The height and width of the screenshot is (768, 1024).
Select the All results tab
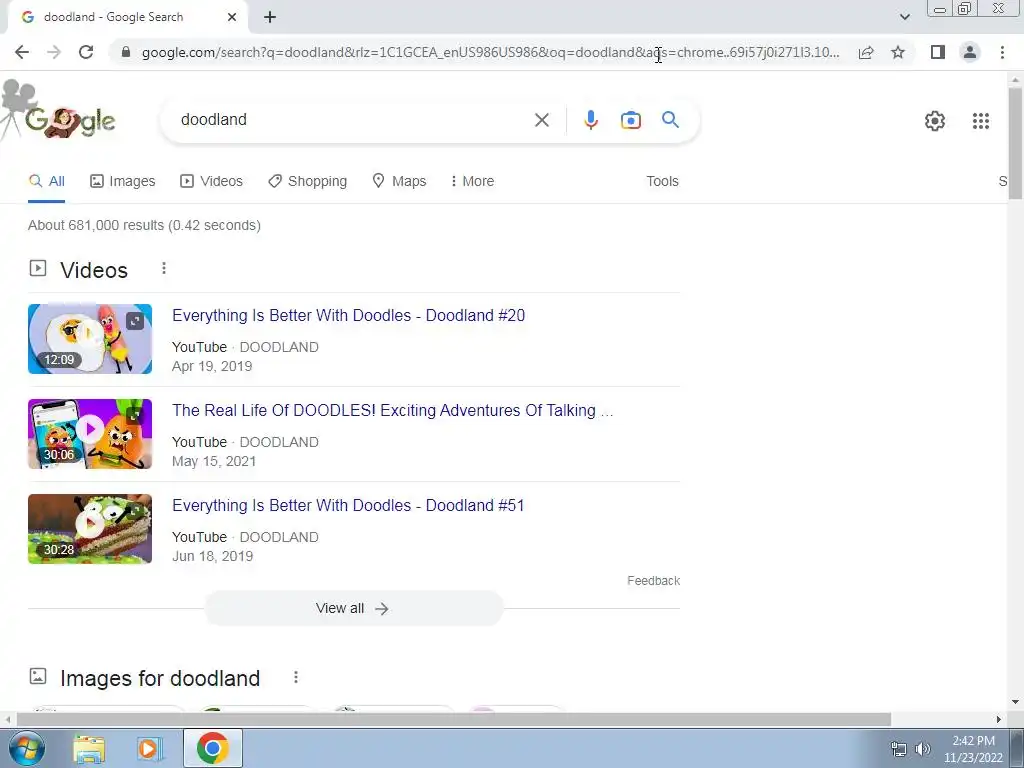[x=46, y=182]
